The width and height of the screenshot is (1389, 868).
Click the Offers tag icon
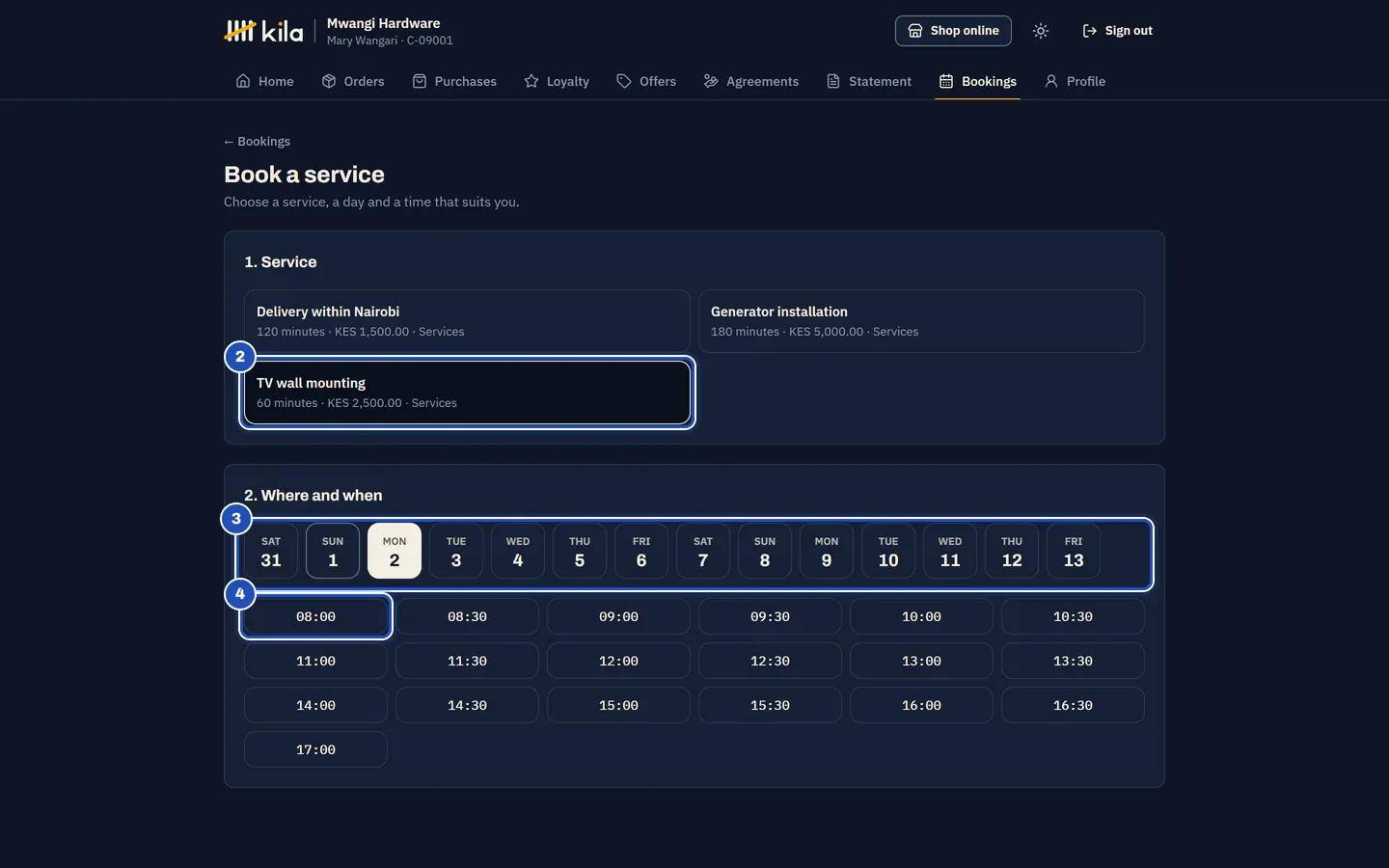(x=624, y=81)
